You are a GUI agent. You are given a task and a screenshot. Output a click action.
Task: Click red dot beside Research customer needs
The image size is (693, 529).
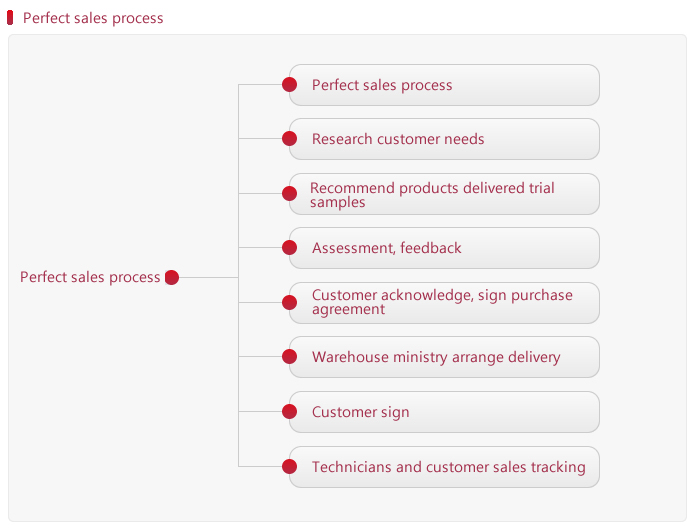click(289, 139)
